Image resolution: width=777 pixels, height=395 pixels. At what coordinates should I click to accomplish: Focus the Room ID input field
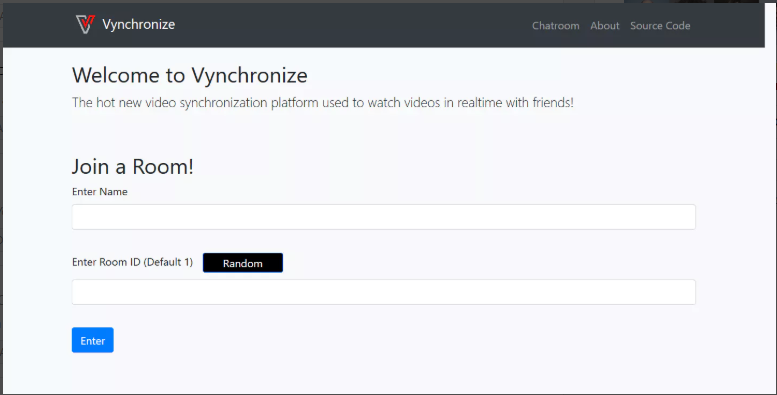click(384, 292)
